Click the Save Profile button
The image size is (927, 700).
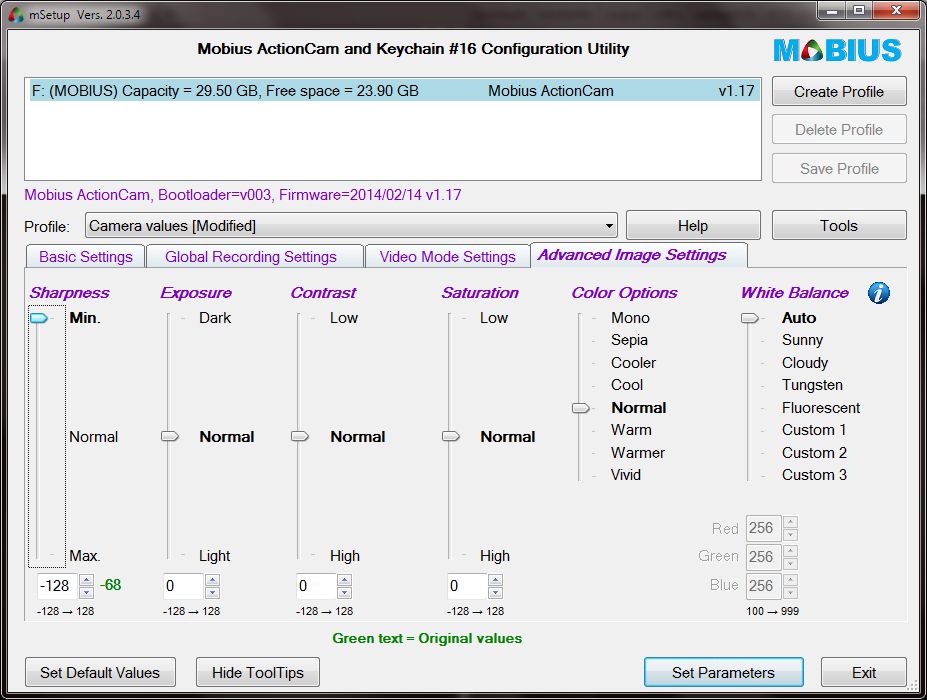839,168
